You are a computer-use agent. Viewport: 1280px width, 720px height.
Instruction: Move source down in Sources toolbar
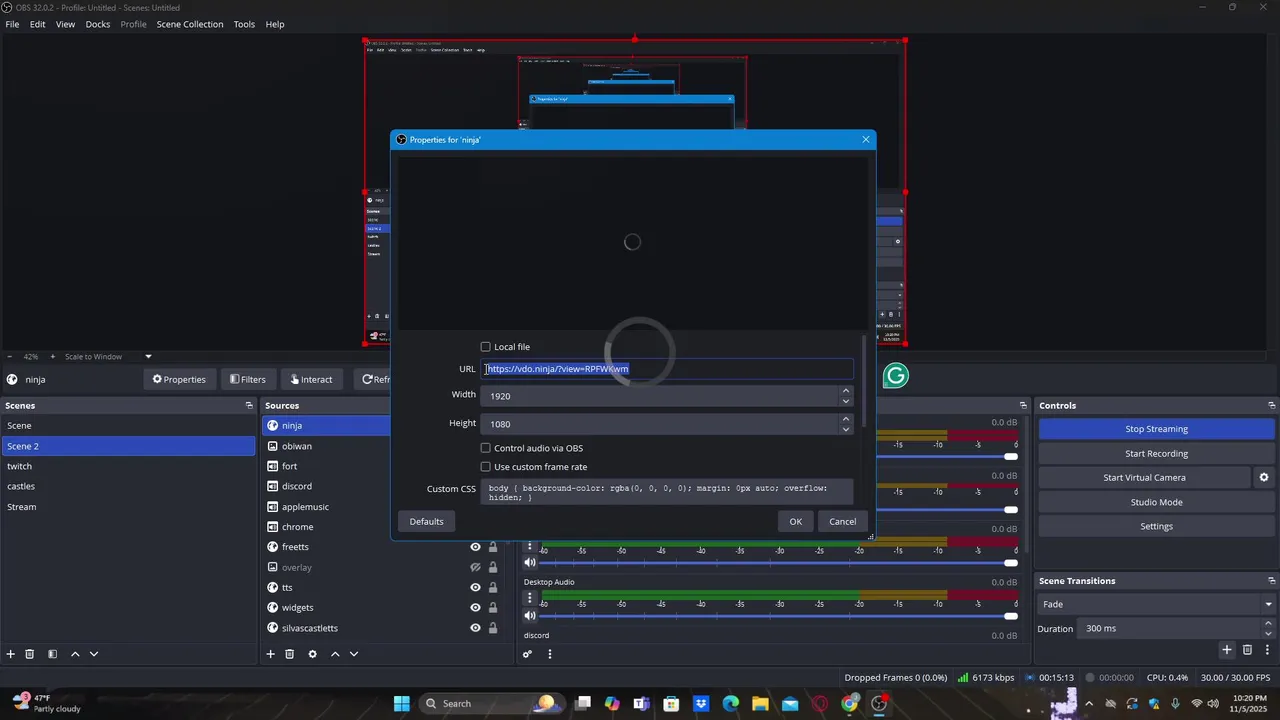pos(353,653)
